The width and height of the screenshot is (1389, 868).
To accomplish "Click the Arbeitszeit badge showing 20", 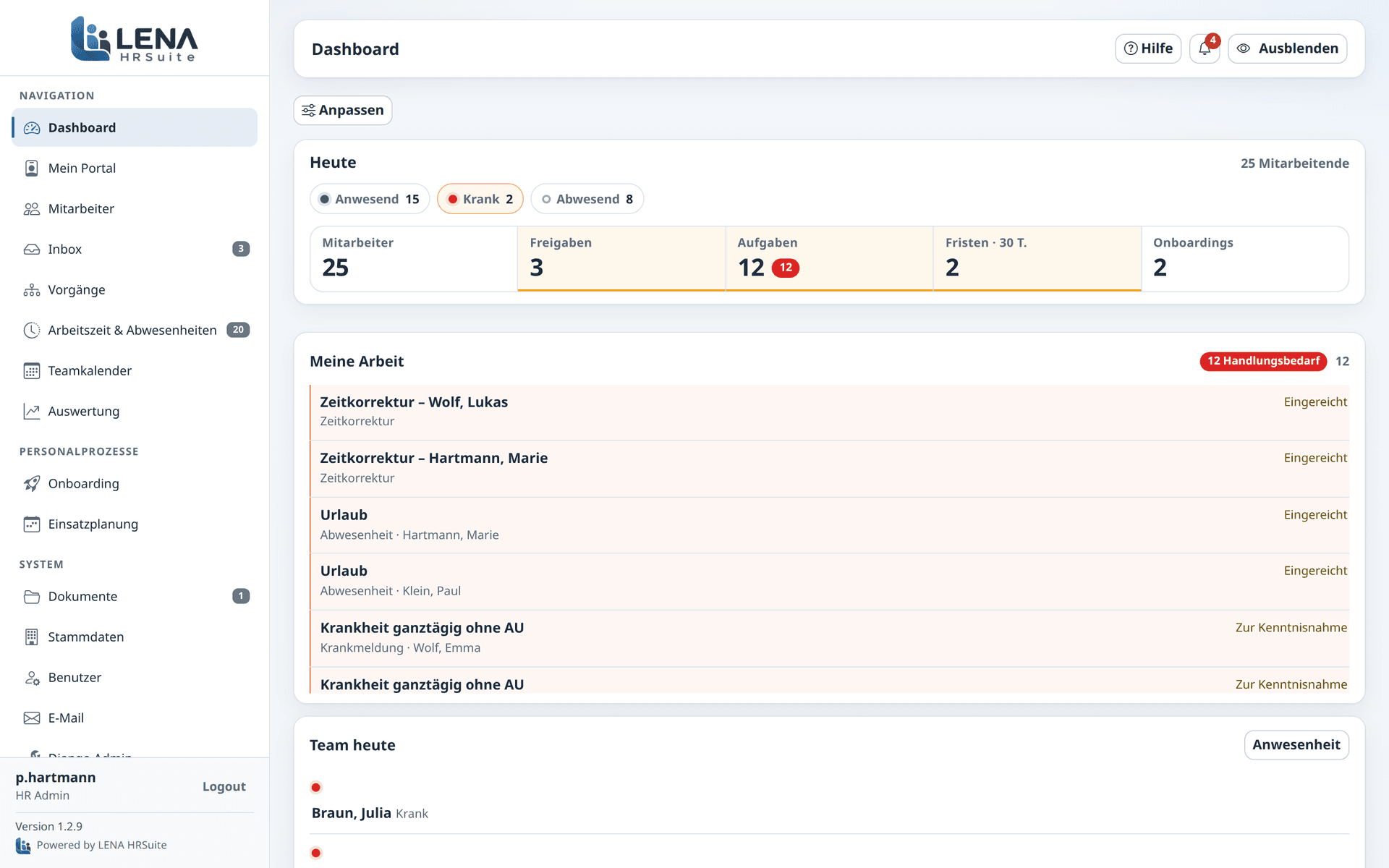I will (238, 330).
